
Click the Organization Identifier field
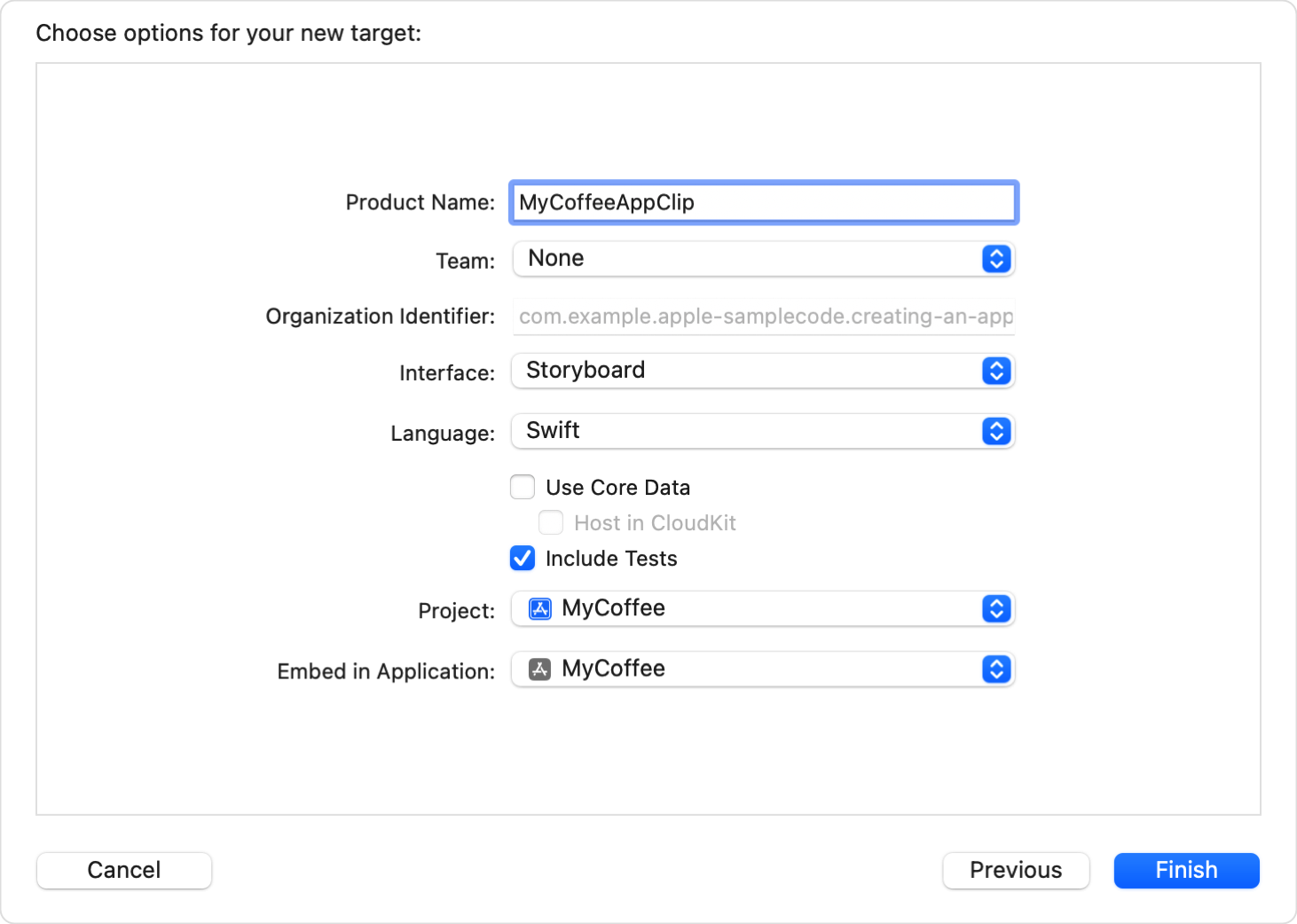tap(763, 317)
